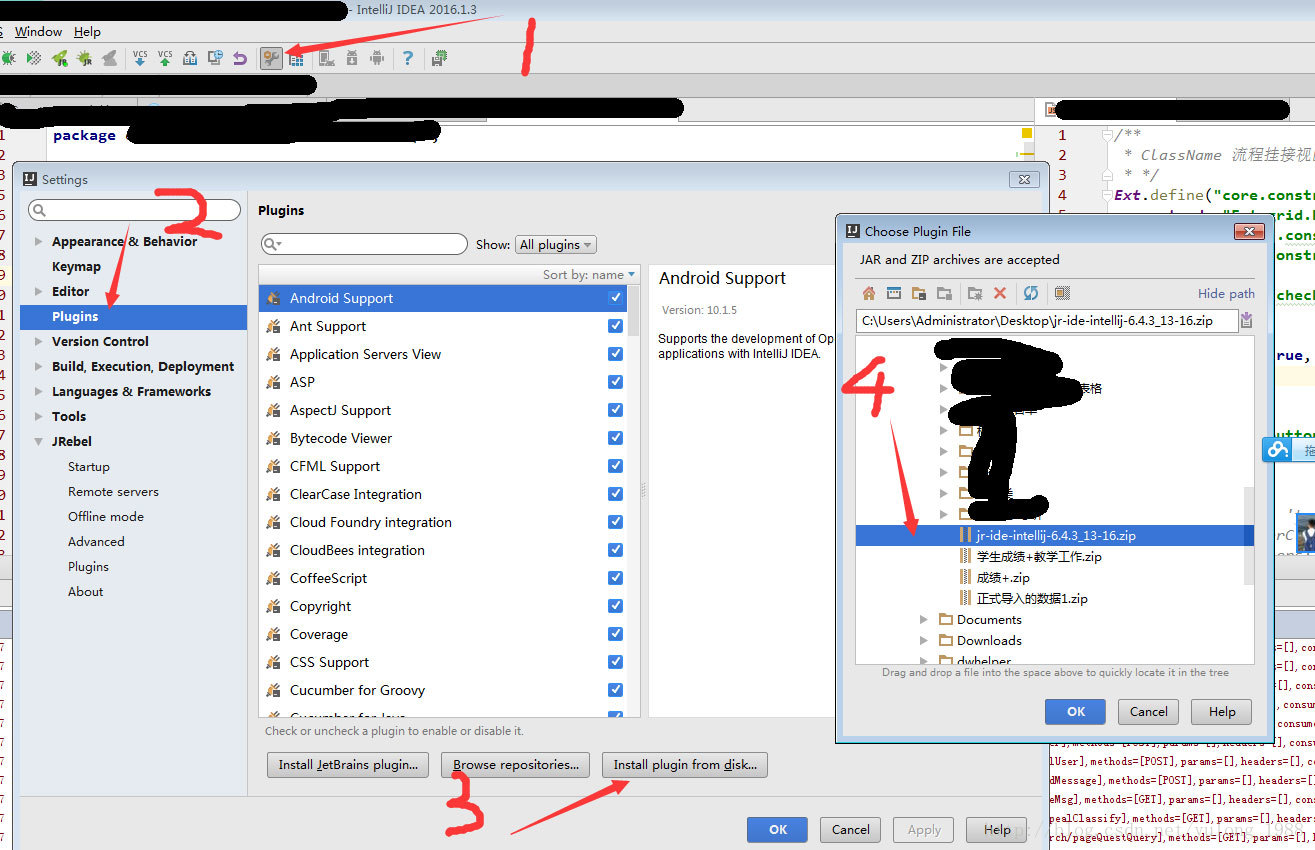This screenshot has width=1315, height=850.
Task: Click the purple Revert arrow icon
Action: click(x=240, y=59)
